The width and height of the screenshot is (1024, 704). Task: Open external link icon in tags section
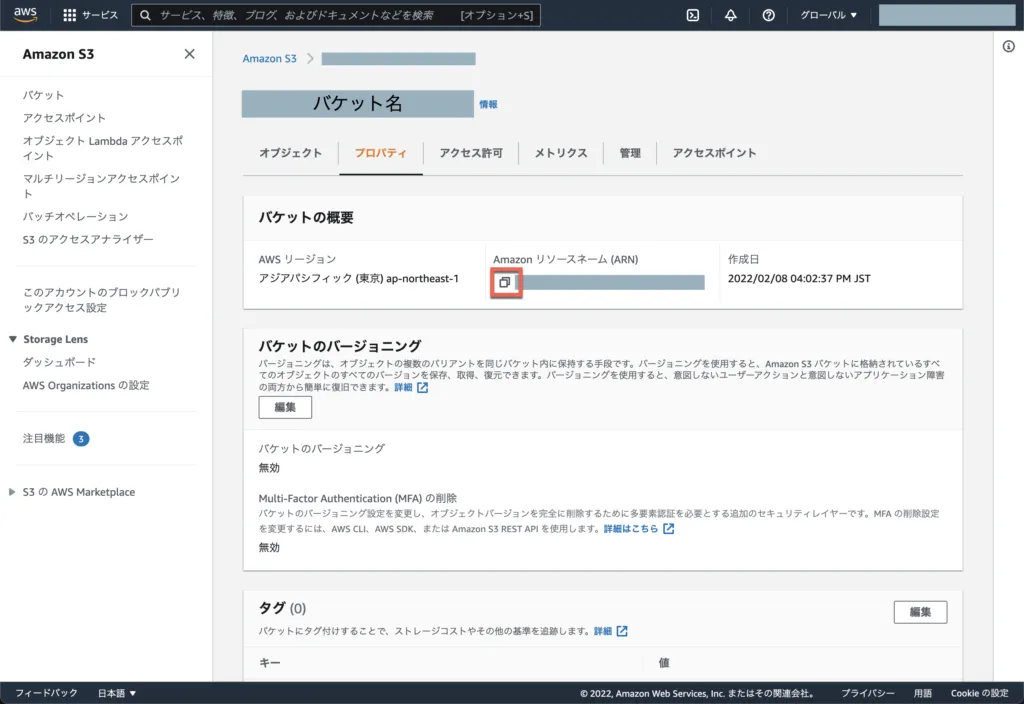pos(622,631)
